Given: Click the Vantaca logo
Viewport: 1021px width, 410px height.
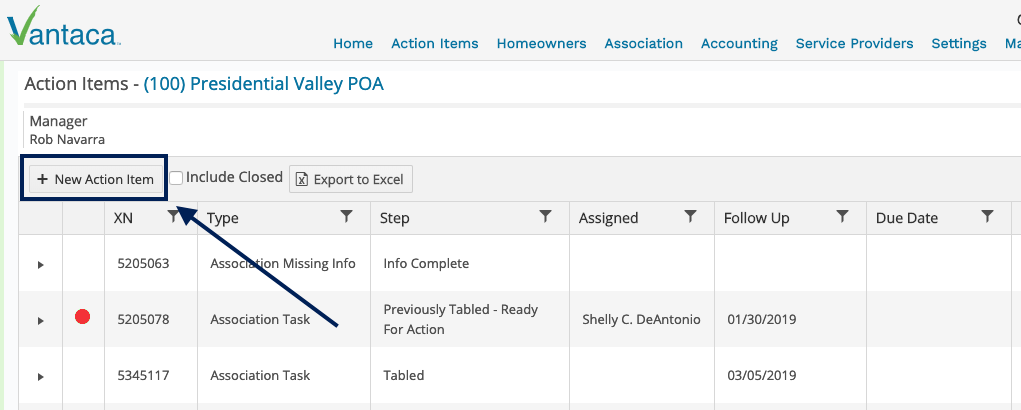Looking at the screenshot, I should (63, 27).
